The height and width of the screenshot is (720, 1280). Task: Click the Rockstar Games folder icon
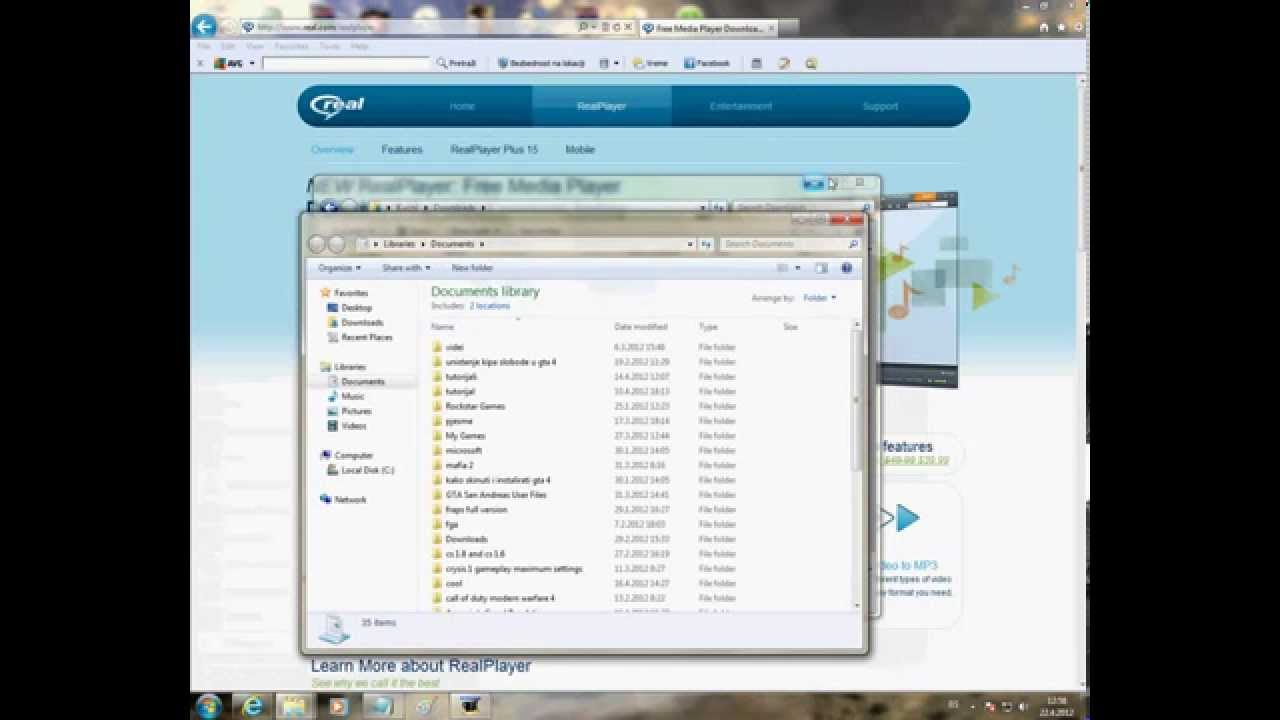point(437,406)
